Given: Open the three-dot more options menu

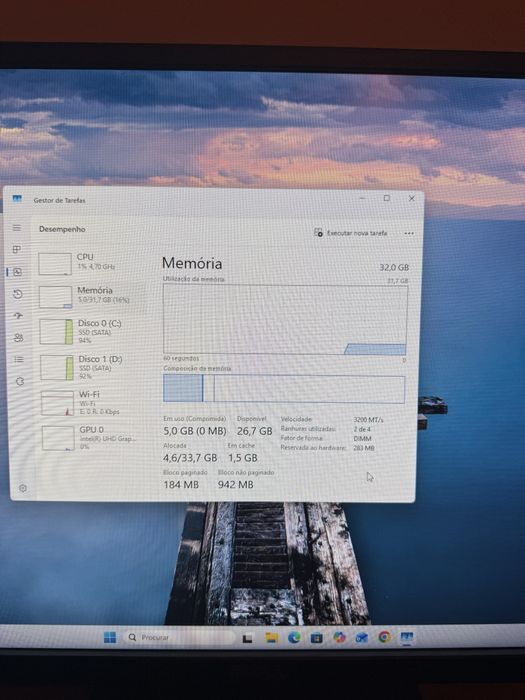Looking at the screenshot, I should [x=409, y=233].
